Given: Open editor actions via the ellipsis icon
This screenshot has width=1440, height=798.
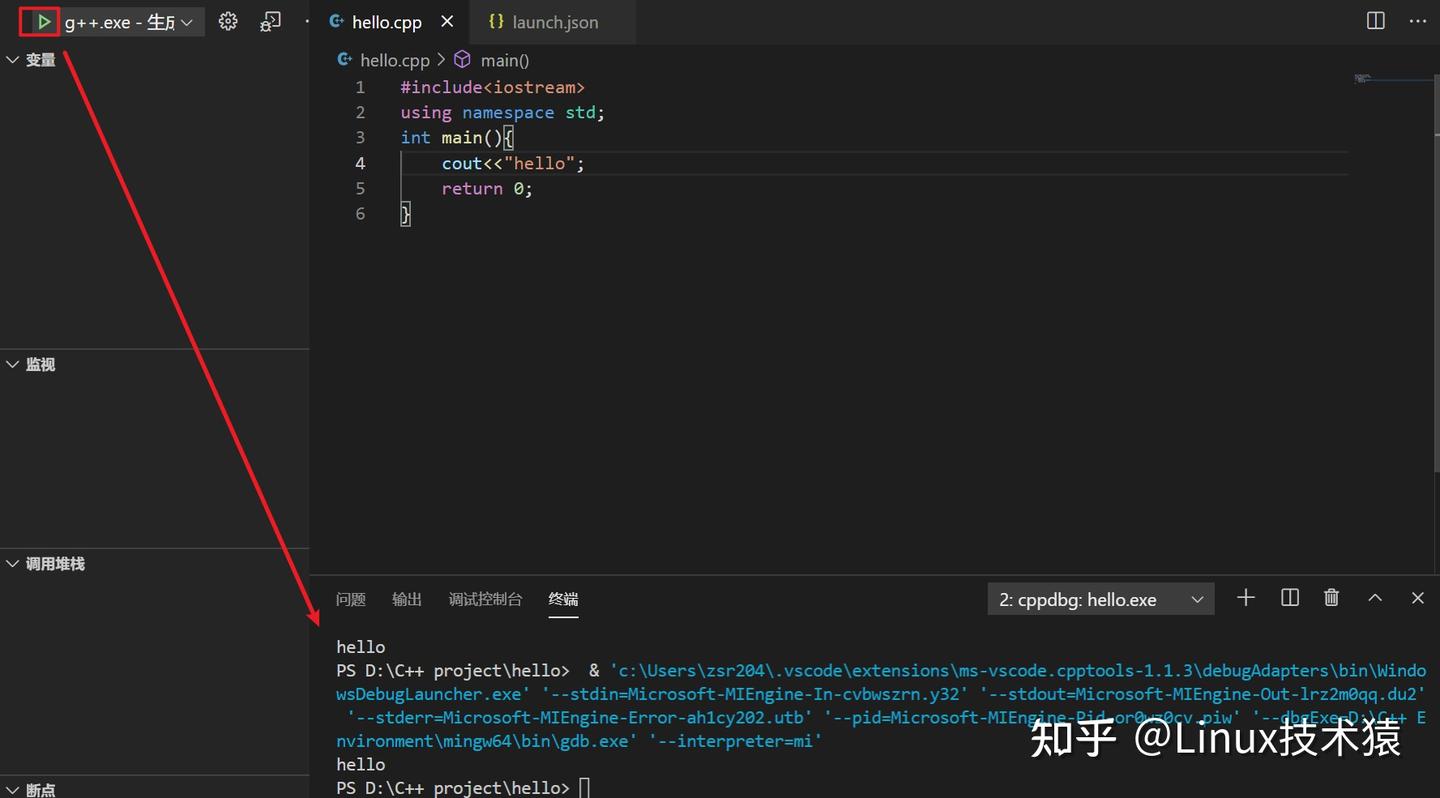Looking at the screenshot, I should 1417,20.
